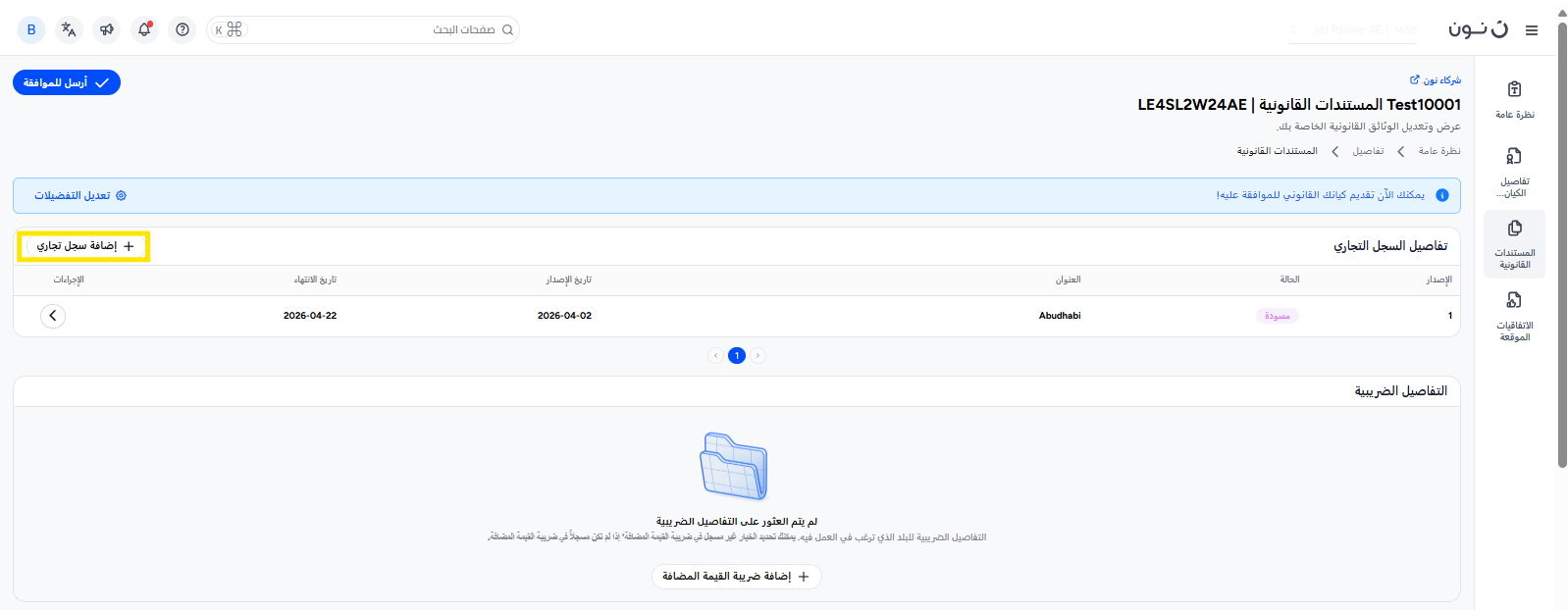Open the language translate icon
The width and height of the screenshot is (1568, 610).
[69, 29]
